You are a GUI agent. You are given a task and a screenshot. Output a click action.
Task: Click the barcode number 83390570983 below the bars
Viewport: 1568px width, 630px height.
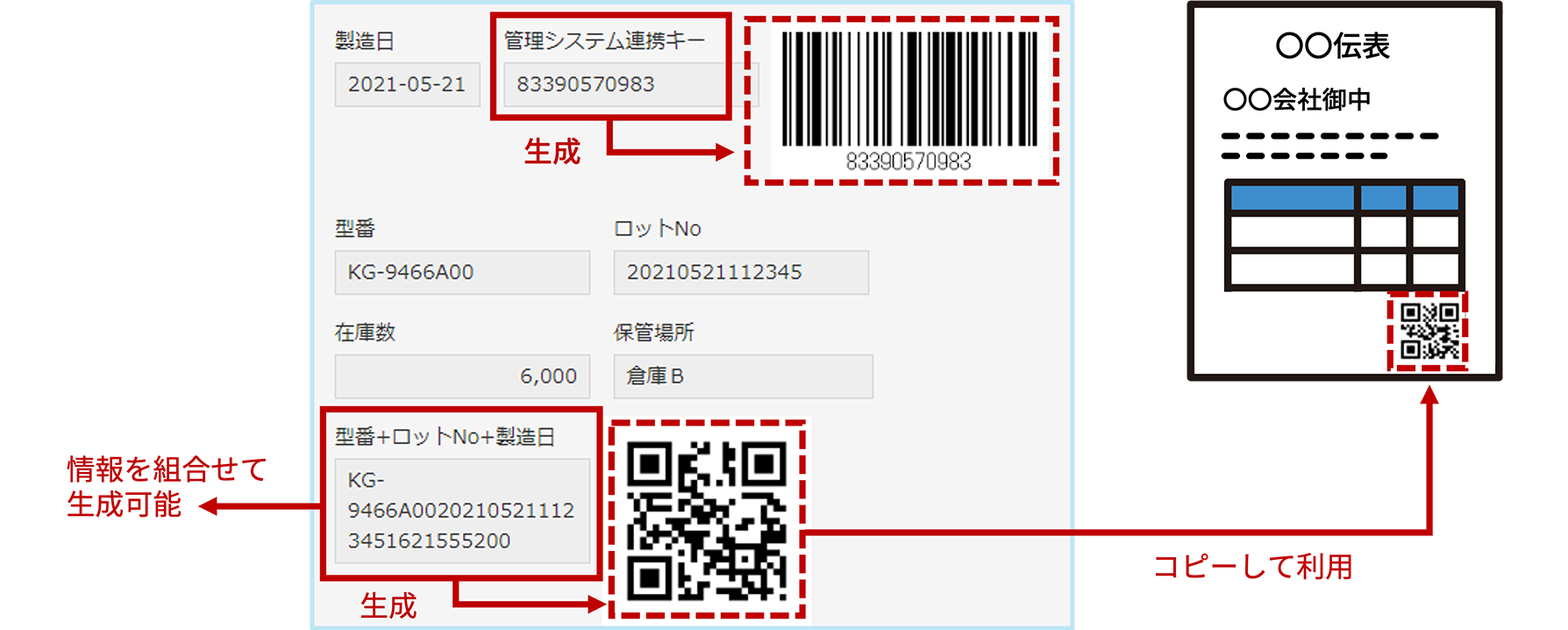[x=909, y=161]
